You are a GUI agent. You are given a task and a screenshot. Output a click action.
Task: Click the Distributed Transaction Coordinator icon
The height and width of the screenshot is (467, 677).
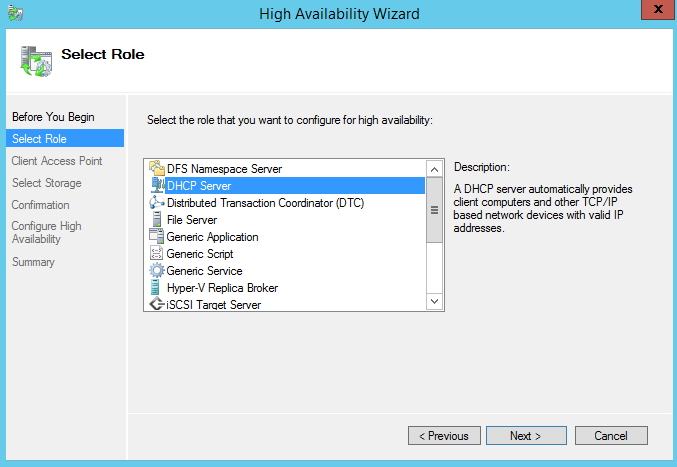point(156,202)
